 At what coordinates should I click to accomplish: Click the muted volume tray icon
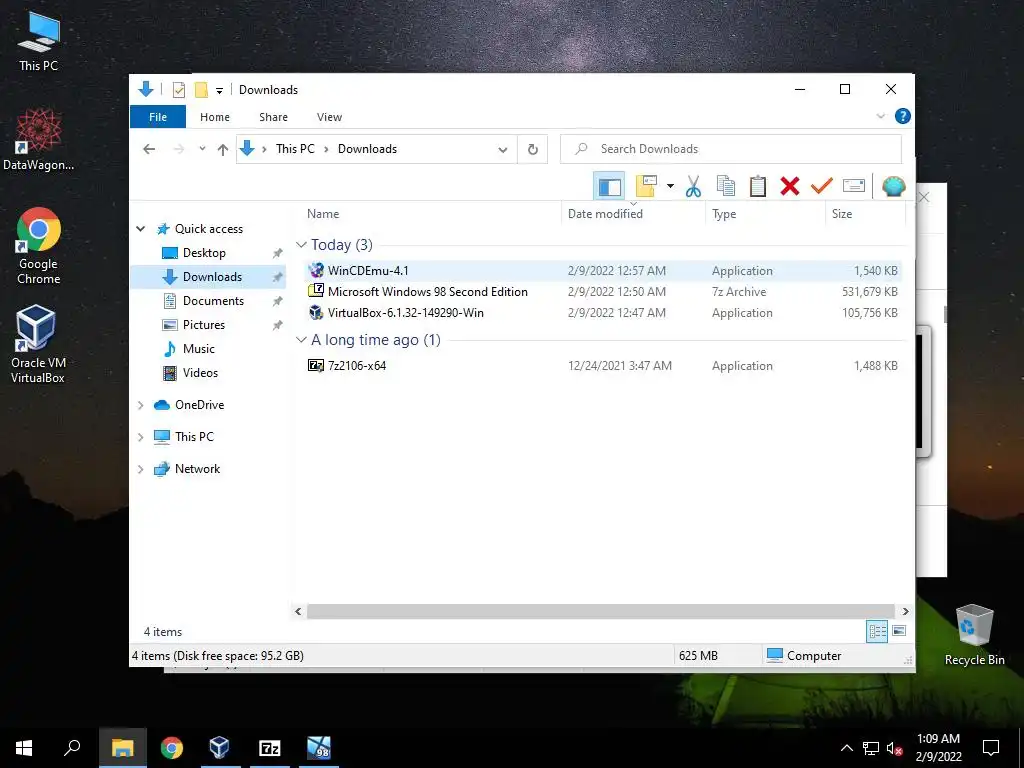pyautogui.click(x=895, y=748)
